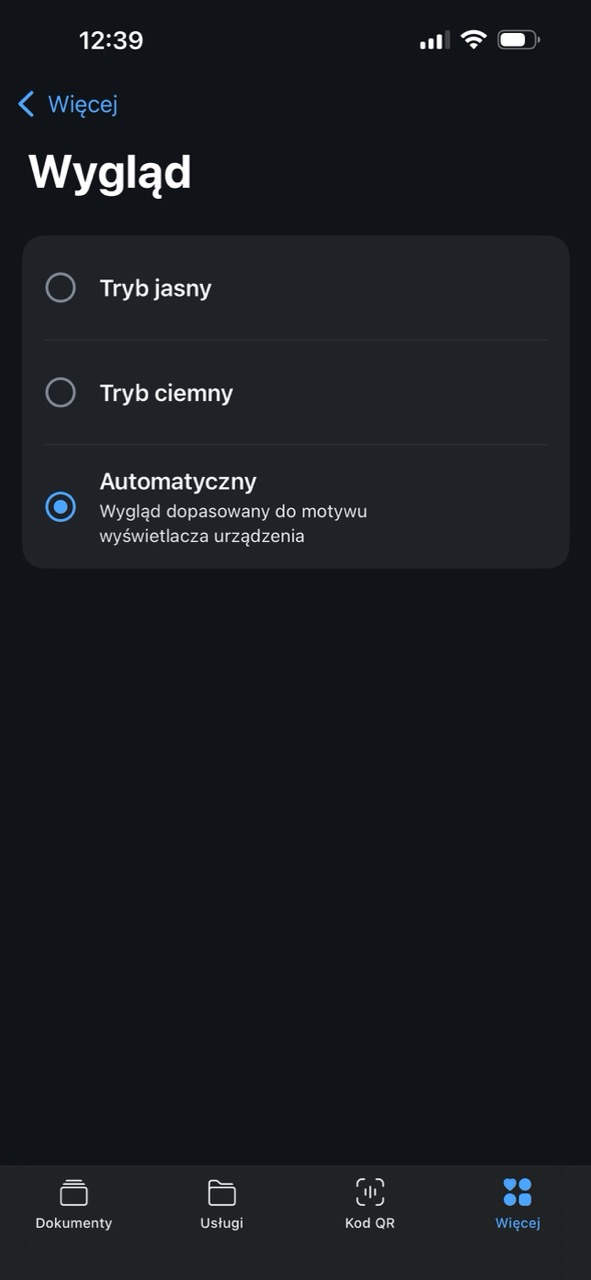591x1280 pixels.
Task: Tap the Kod QR scanner icon
Action: click(x=370, y=1192)
